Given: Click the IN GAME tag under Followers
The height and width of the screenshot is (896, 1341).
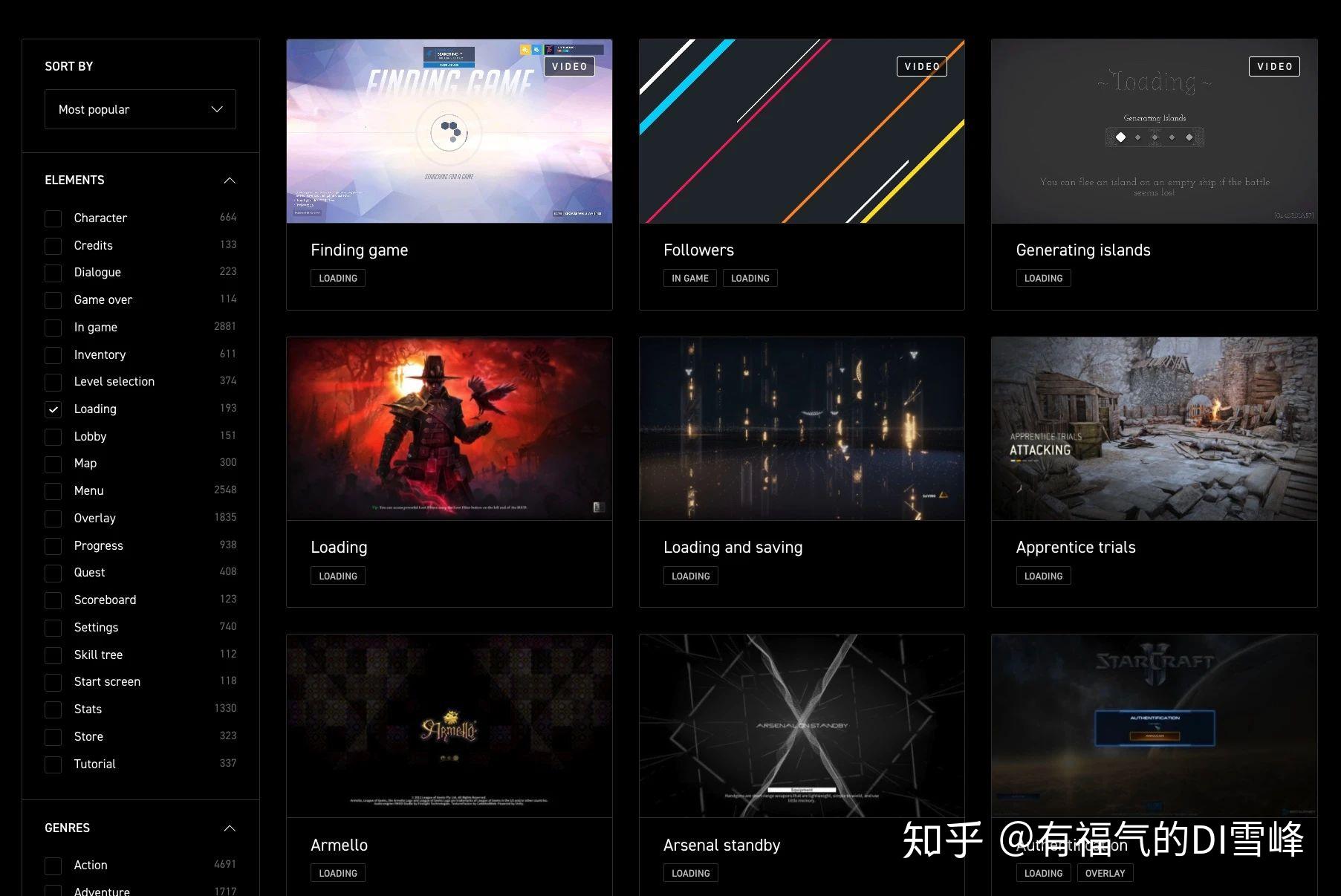Looking at the screenshot, I should (690, 279).
